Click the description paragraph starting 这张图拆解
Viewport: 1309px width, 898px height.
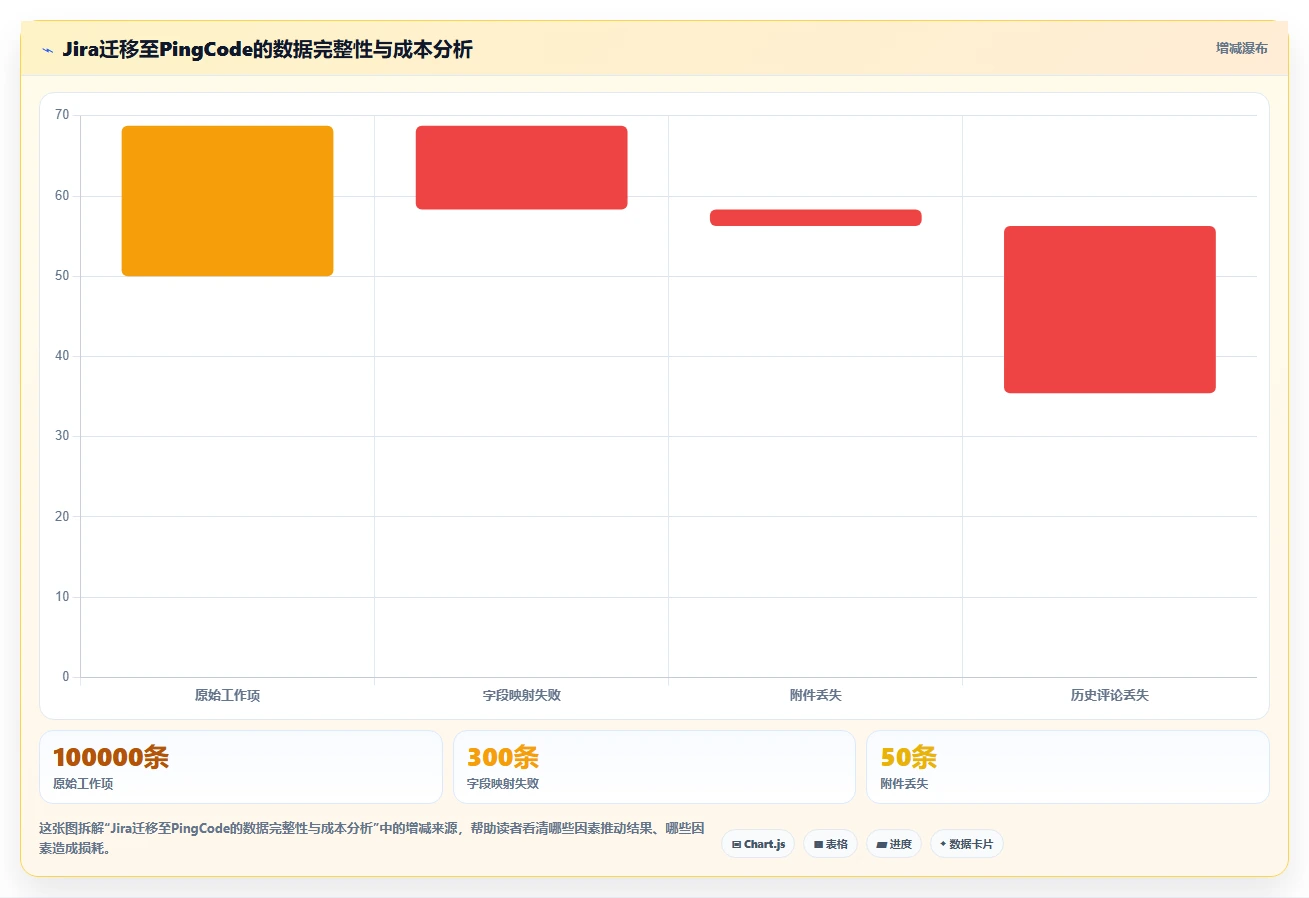click(x=372, y=838)
